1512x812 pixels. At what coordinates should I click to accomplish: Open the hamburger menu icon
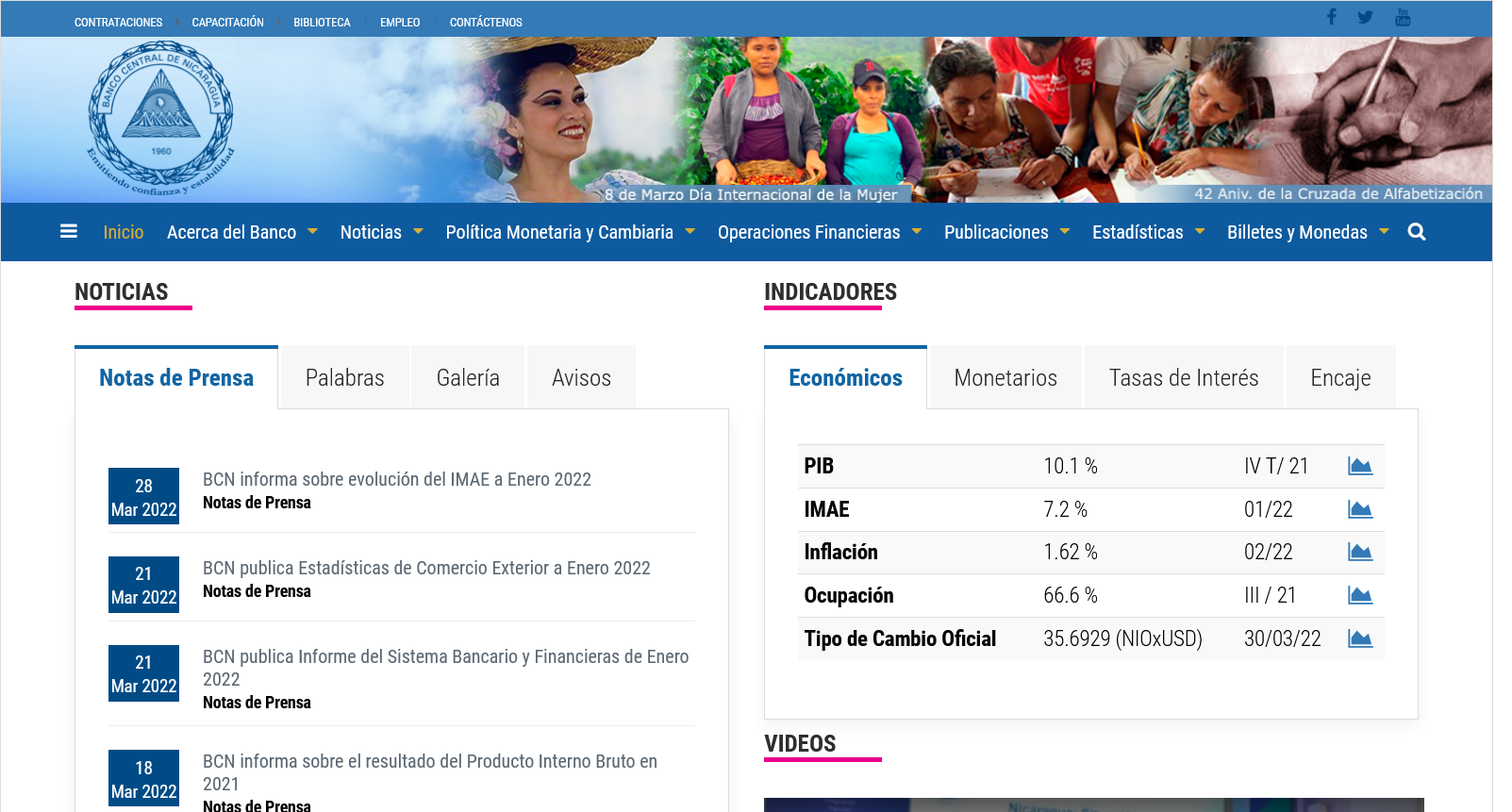coord(68,231)
